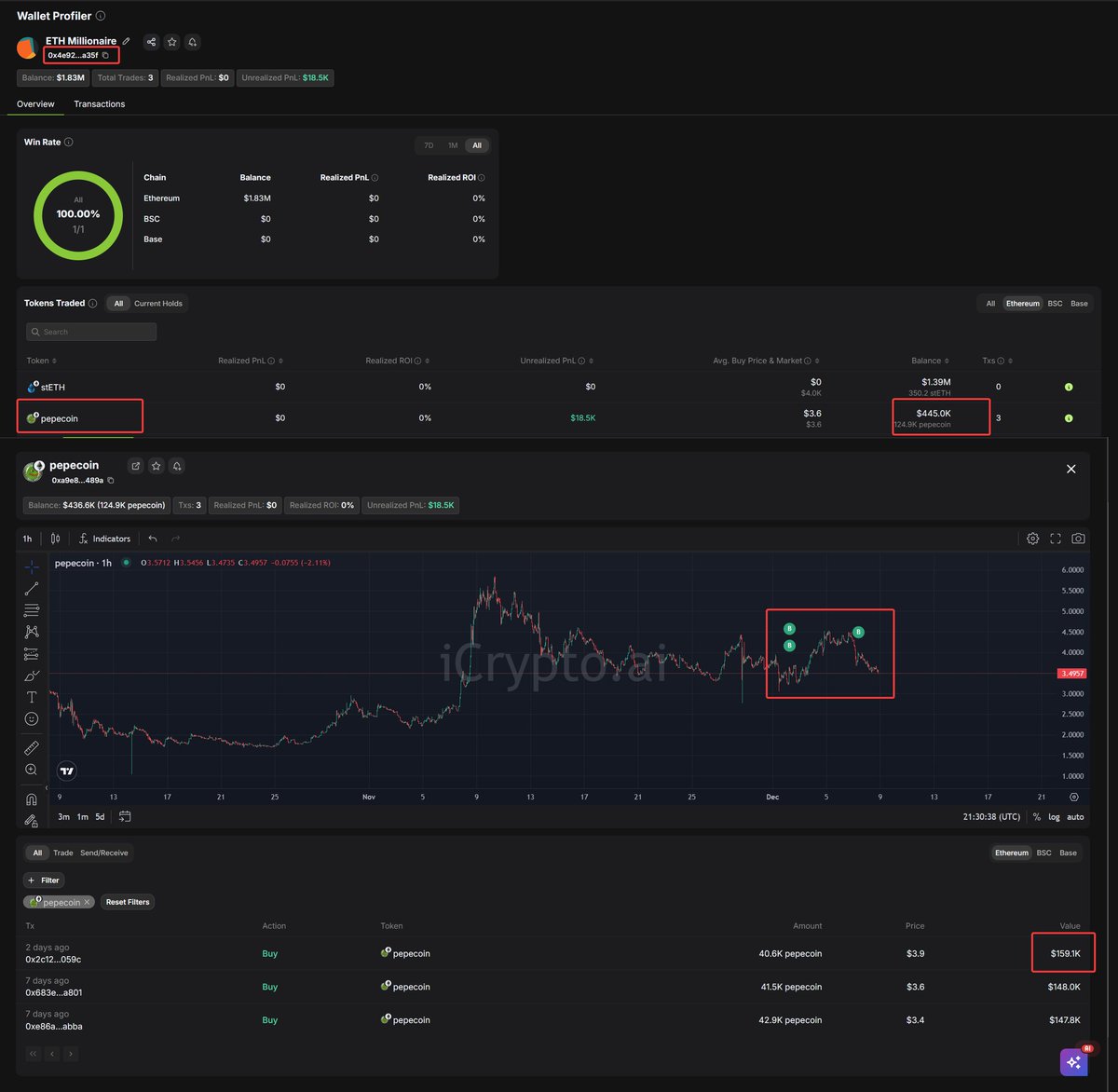Open transaction 0x2c12...059c
This screenshot has height=1092, width=1118.
pyautogui.click(x=53, y=959)
